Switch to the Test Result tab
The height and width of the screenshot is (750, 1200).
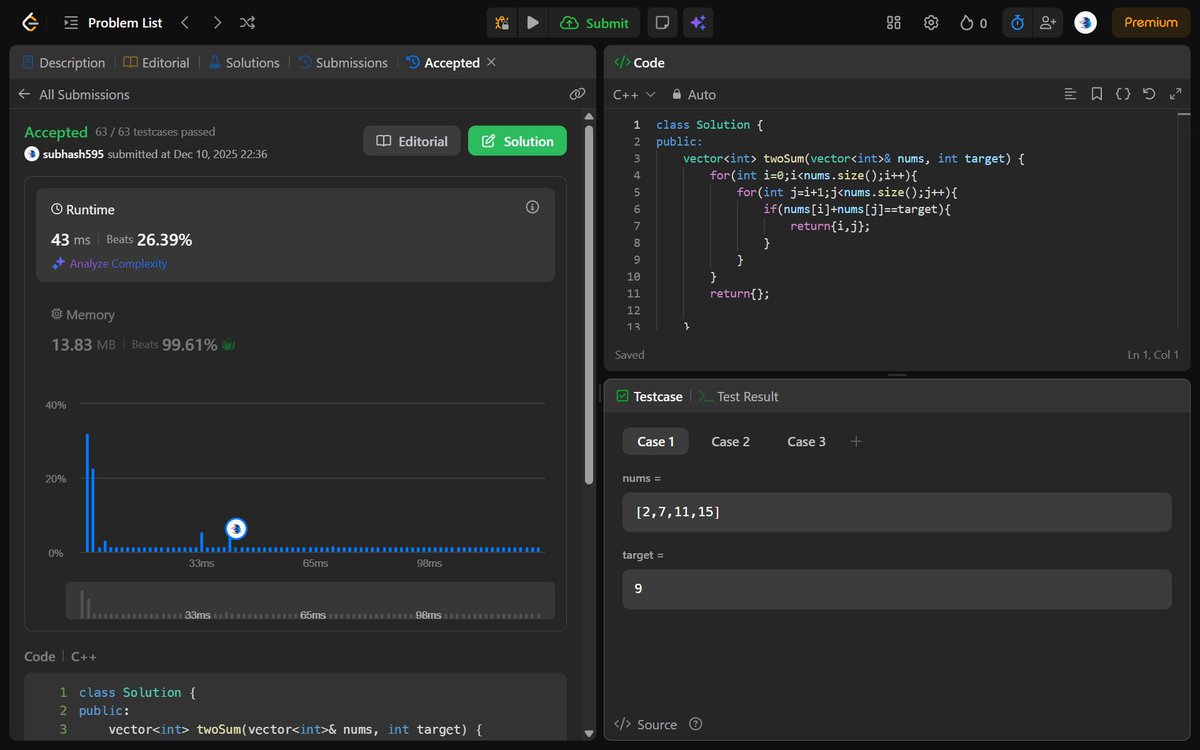(738, 396)
